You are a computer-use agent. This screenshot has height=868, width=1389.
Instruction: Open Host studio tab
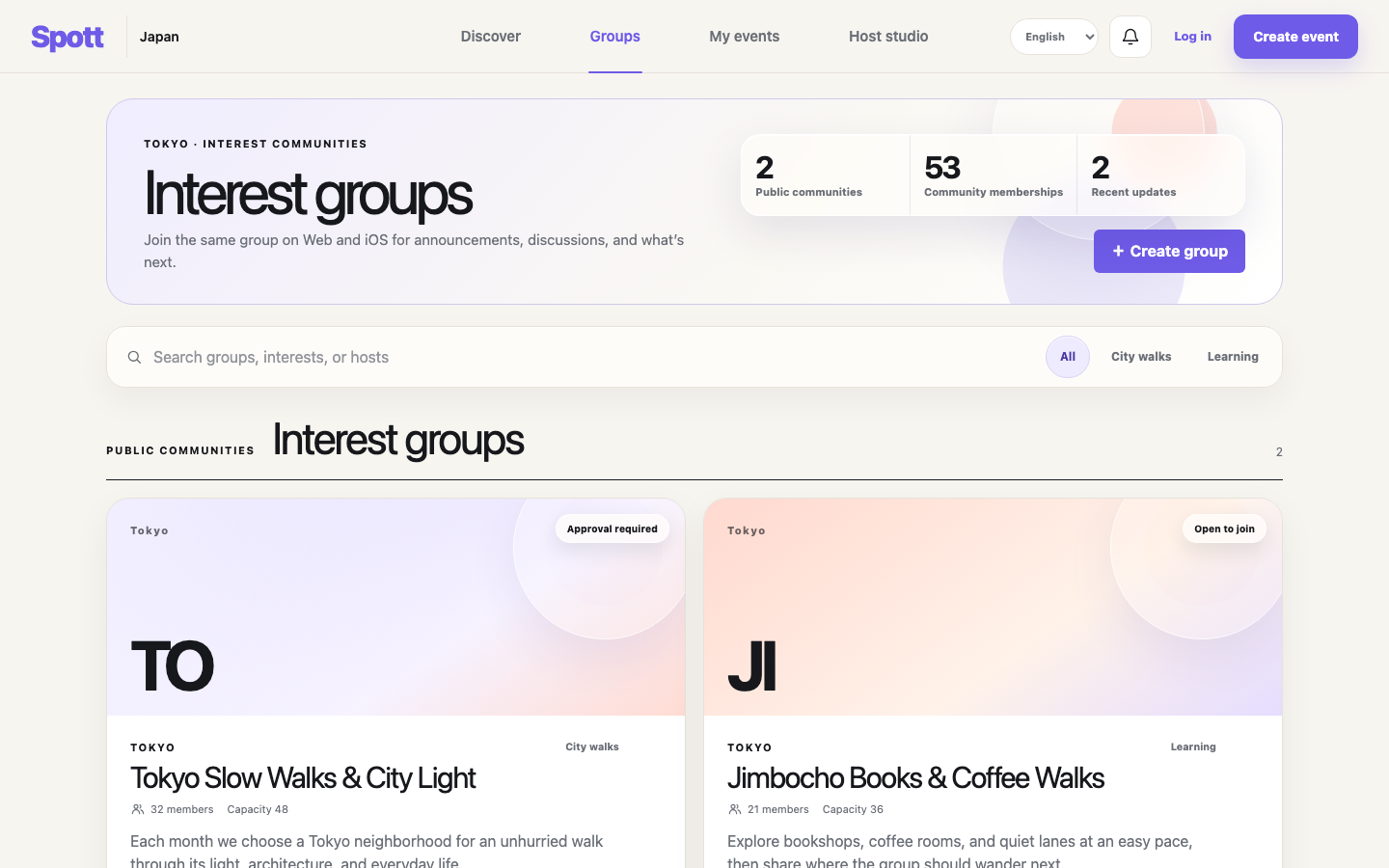click(888, 37)
